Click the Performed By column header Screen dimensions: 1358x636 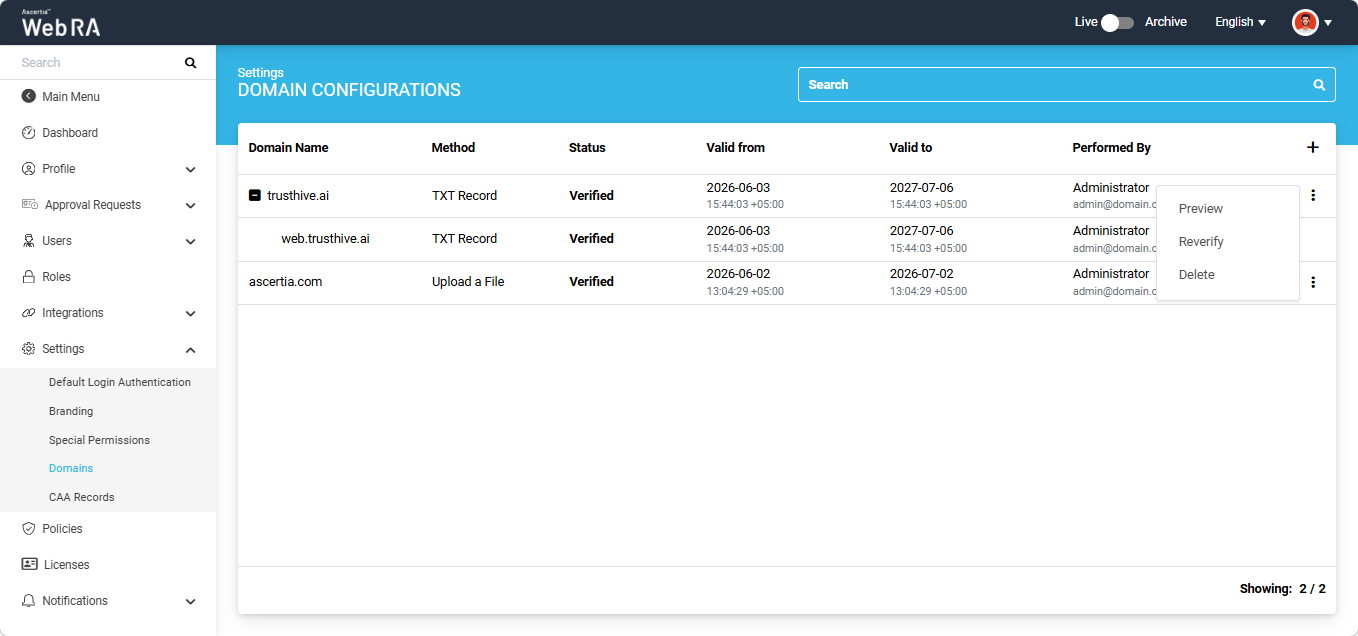click(1111, 147)
